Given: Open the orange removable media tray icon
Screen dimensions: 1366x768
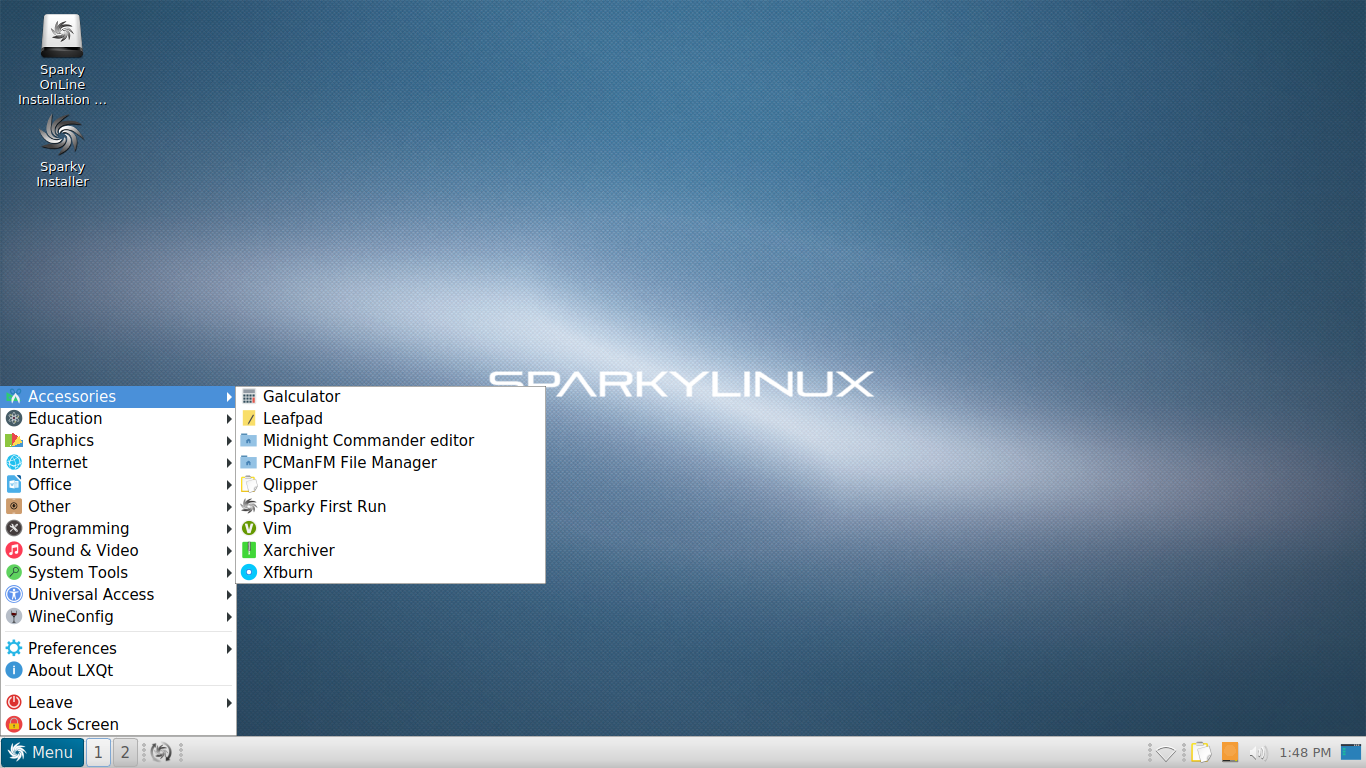Looking at the screenshot, I should click(1230, 752).
